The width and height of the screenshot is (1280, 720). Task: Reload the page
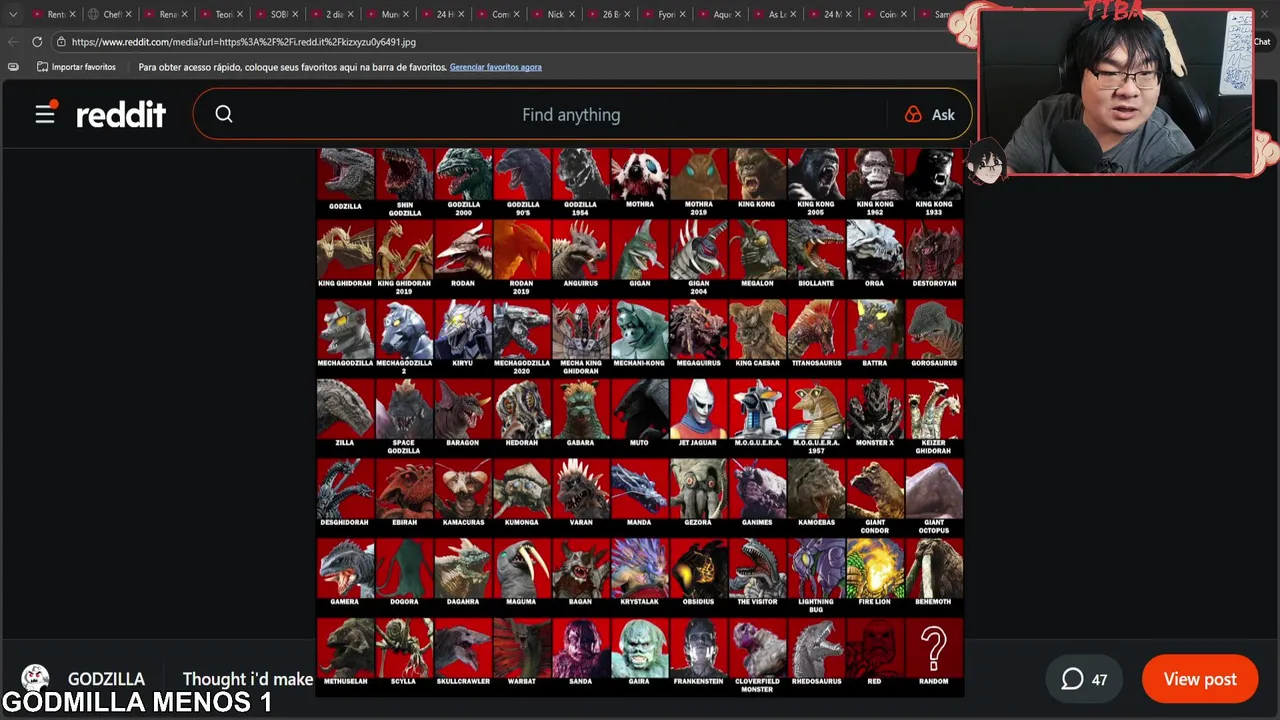[x=37, y=42]
